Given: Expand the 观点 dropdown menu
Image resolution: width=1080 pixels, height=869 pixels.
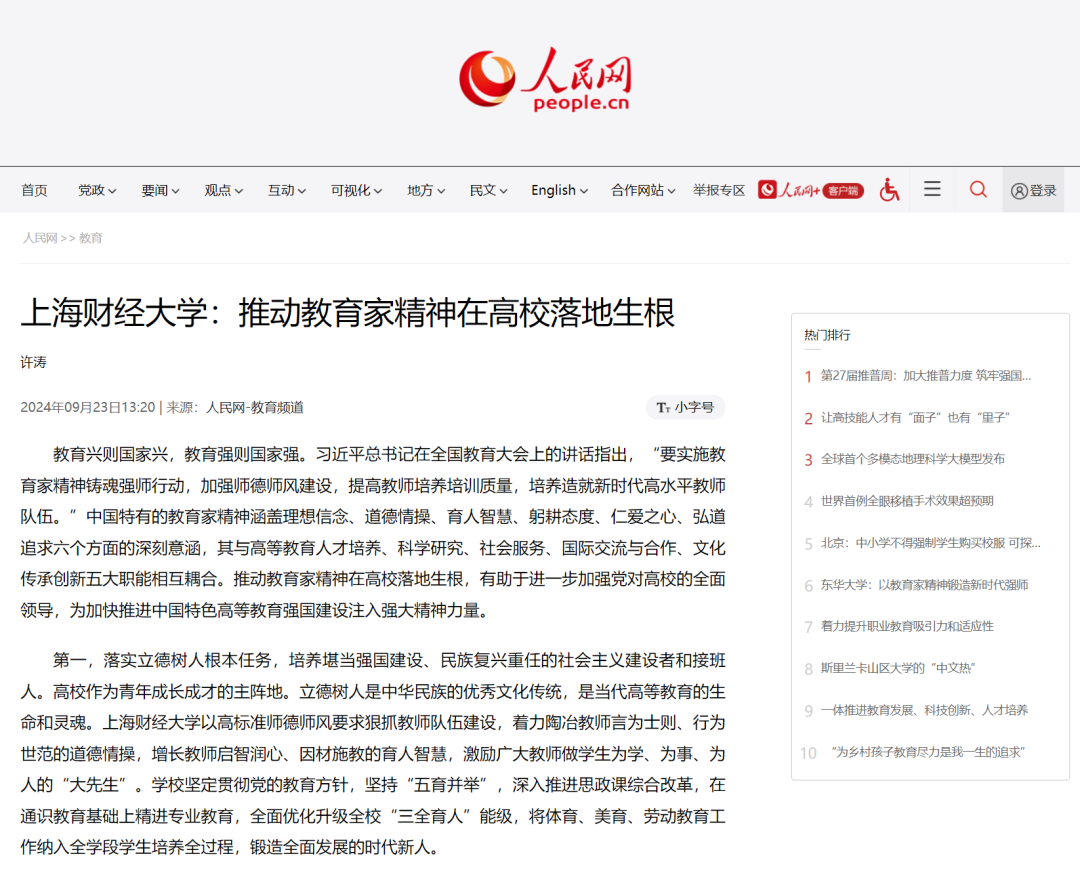Looking at the screenshot, I should point(224,190).
